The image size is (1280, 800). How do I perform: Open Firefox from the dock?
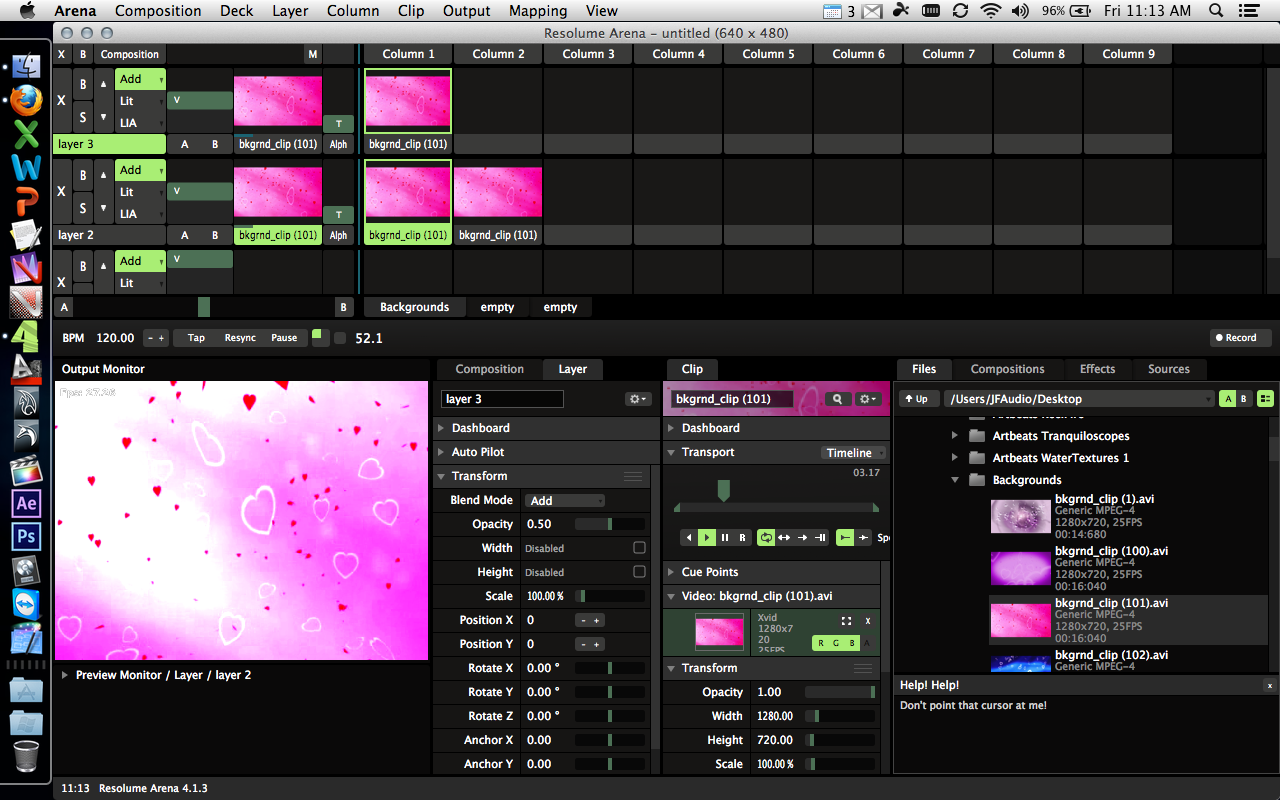click(x=26, y=100)
